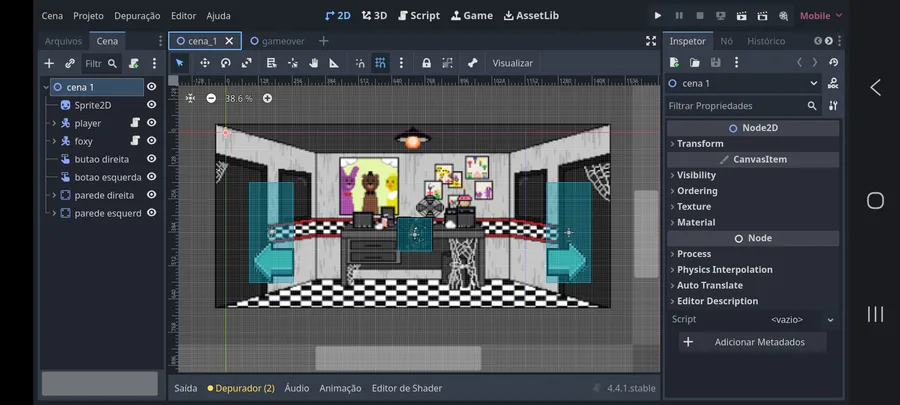
Task: Save the edited resource floppy icon
Action: pyautogui.click(x=716, y=63)
